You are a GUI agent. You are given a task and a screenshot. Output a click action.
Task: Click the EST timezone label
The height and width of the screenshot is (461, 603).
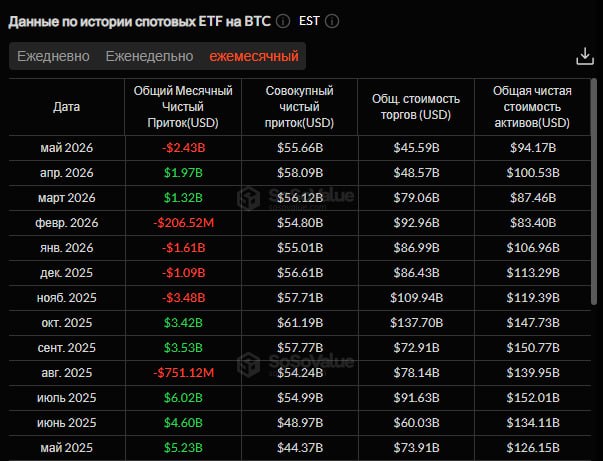309,21
